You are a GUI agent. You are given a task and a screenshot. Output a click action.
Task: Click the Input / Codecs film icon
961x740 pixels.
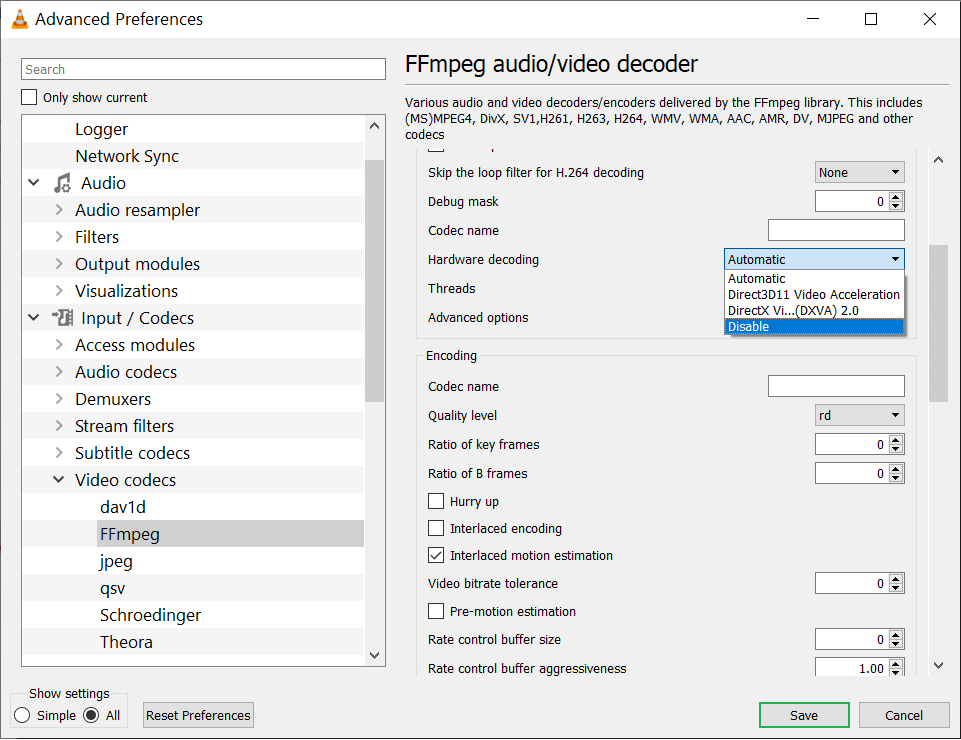click(x=62, y=318)
